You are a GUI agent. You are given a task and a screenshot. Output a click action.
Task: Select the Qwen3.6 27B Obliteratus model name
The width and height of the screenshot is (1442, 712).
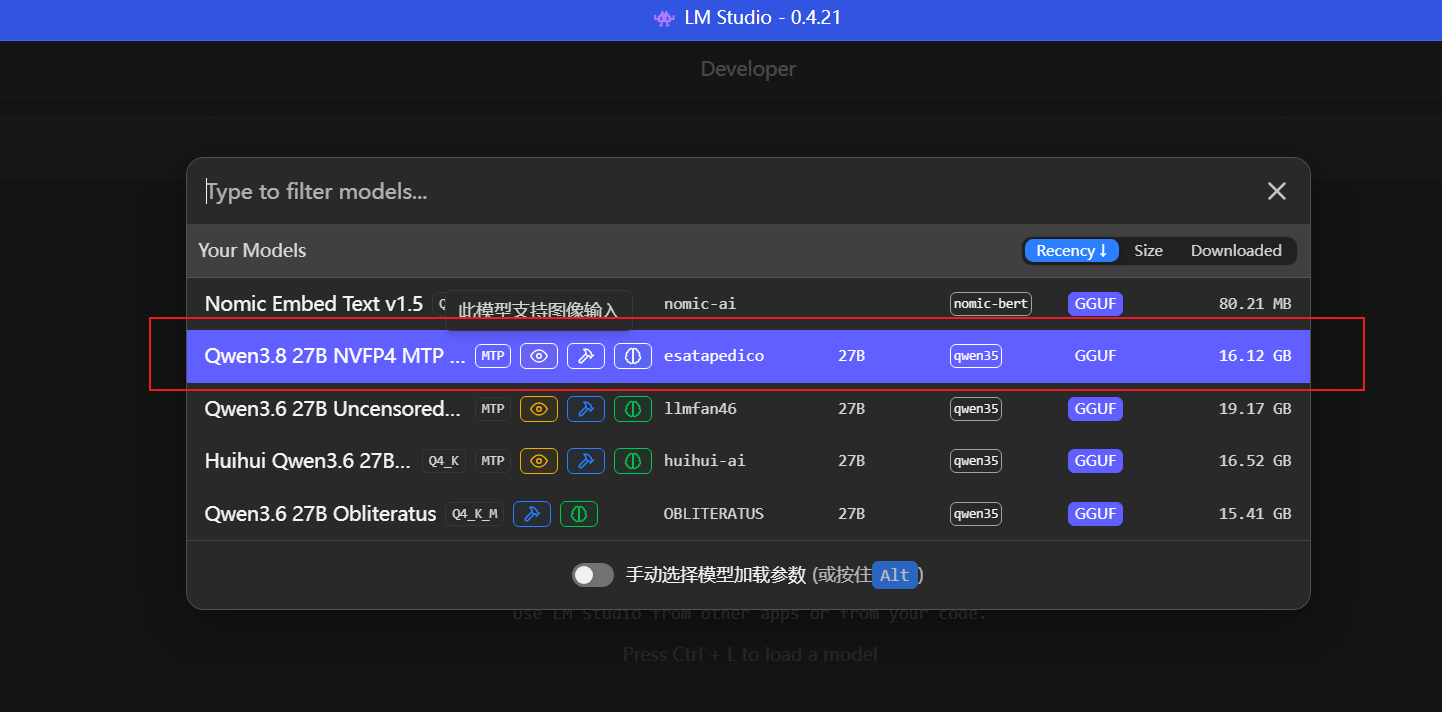pyautogui.click(x=321, y=513)
